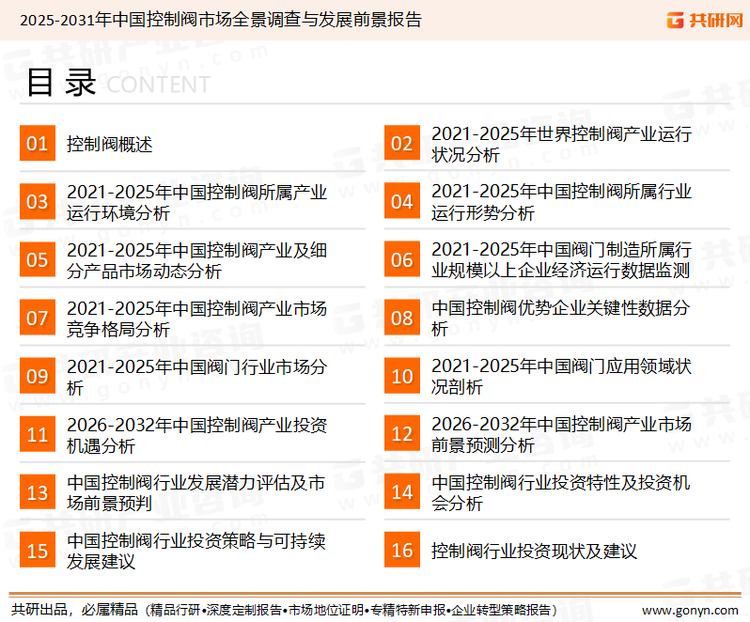
Task: Select the orange 09 chapter badge
Action: click(37, 376)
